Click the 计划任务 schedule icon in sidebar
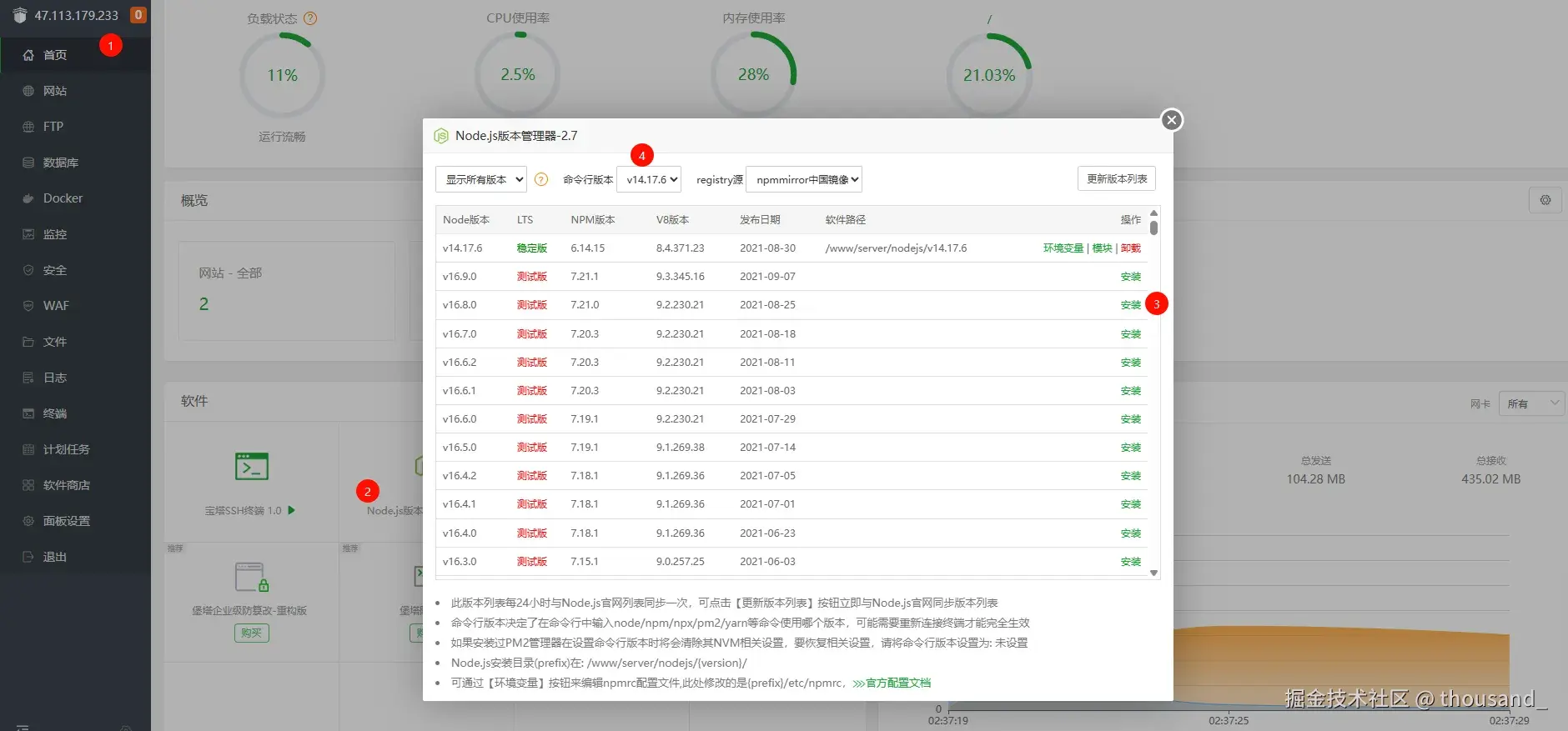 pyautogui.click(x=28, y=449)
